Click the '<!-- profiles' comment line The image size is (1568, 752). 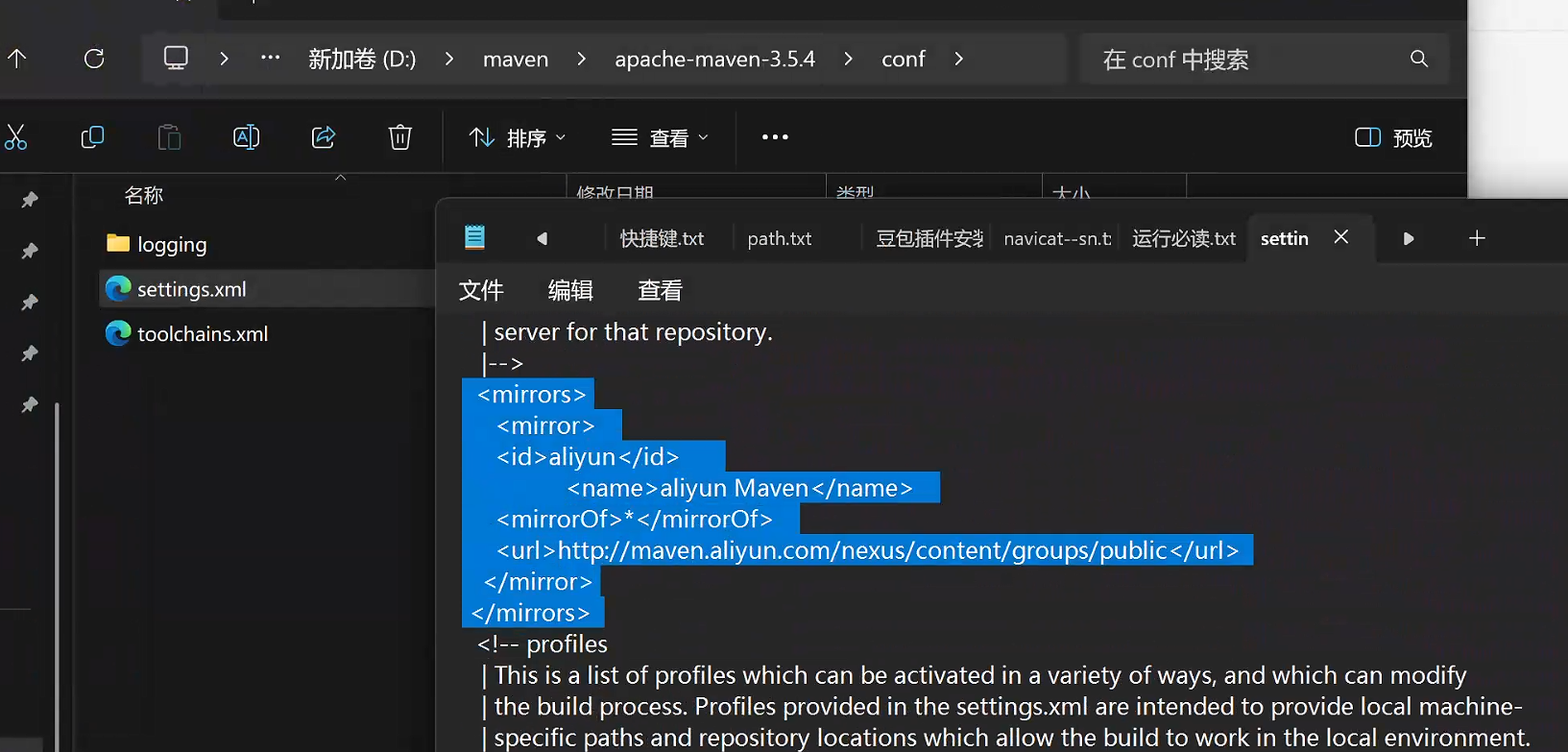[x=543, y=644]
